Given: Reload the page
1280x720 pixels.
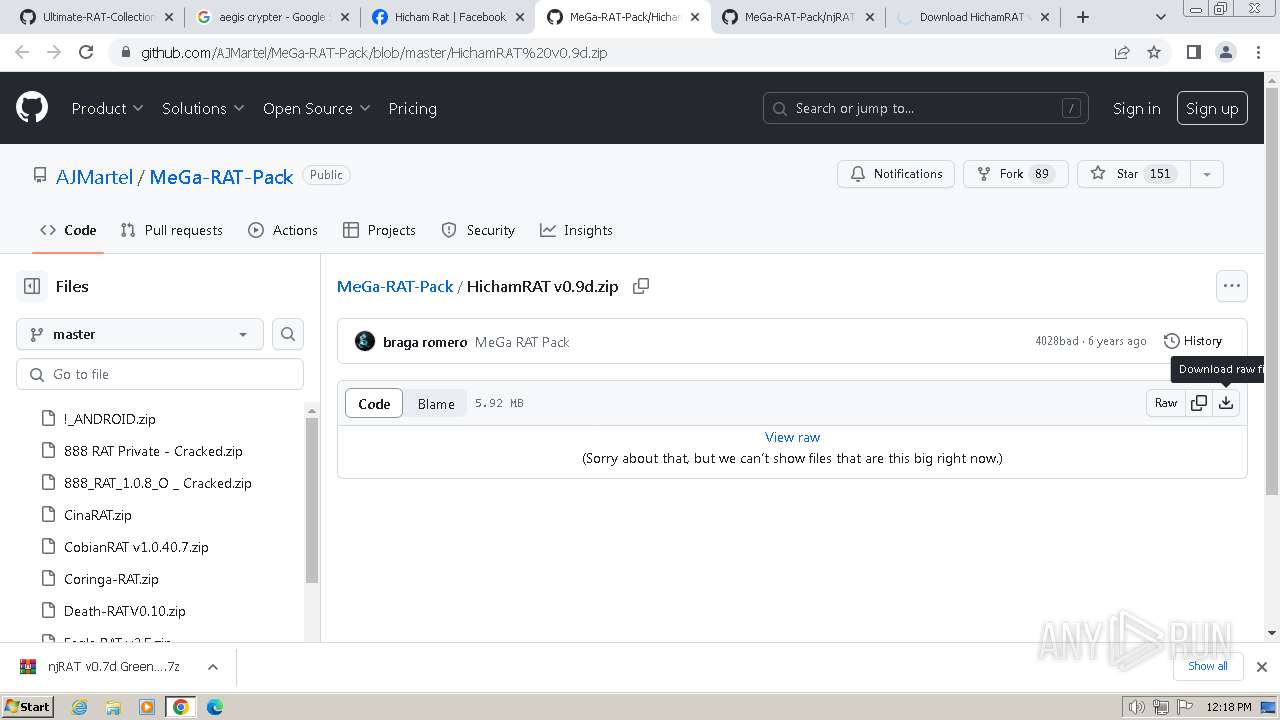Looking at the screenshot, I should 86,52.
